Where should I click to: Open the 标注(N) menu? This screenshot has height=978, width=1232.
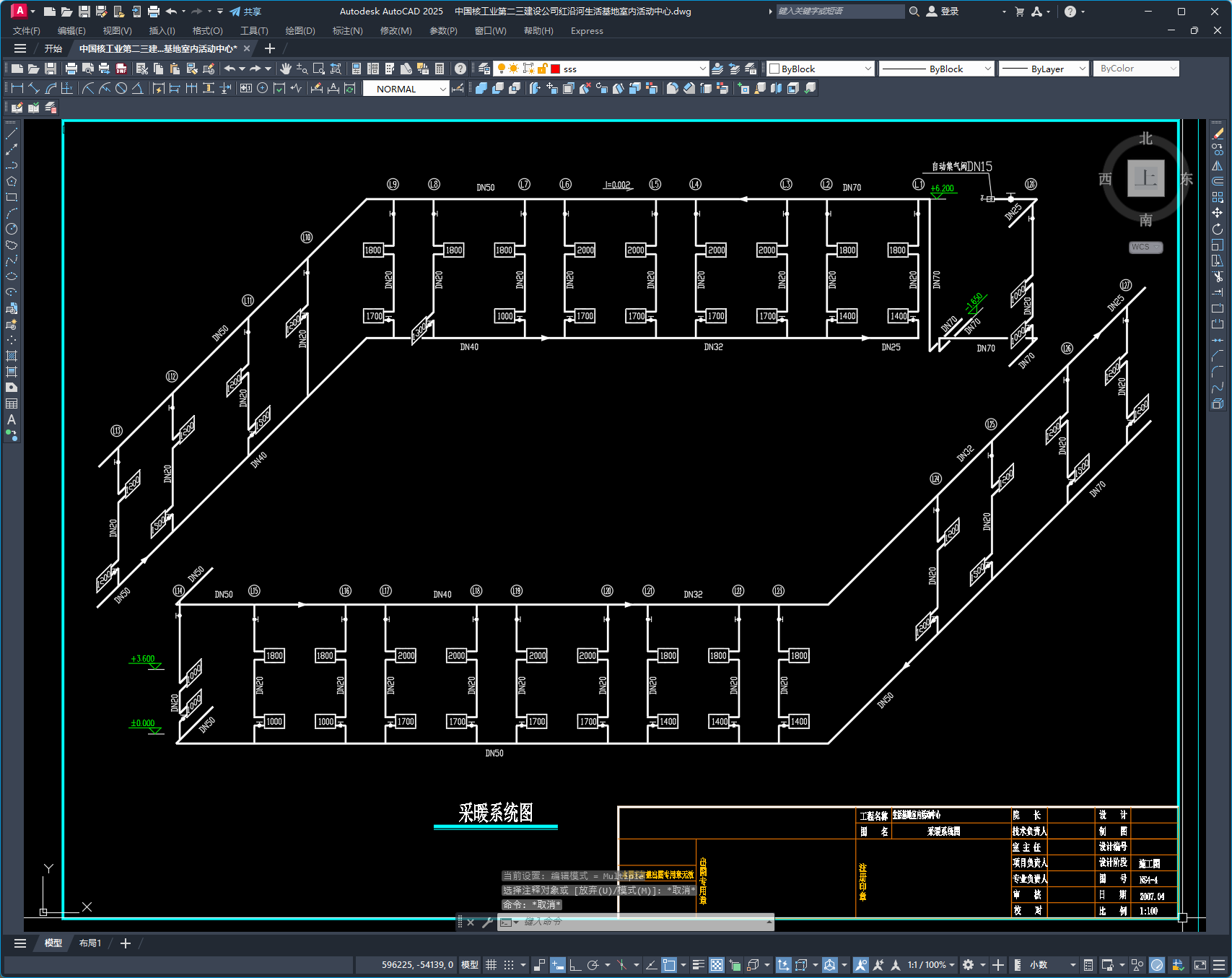tap(348, 30)
